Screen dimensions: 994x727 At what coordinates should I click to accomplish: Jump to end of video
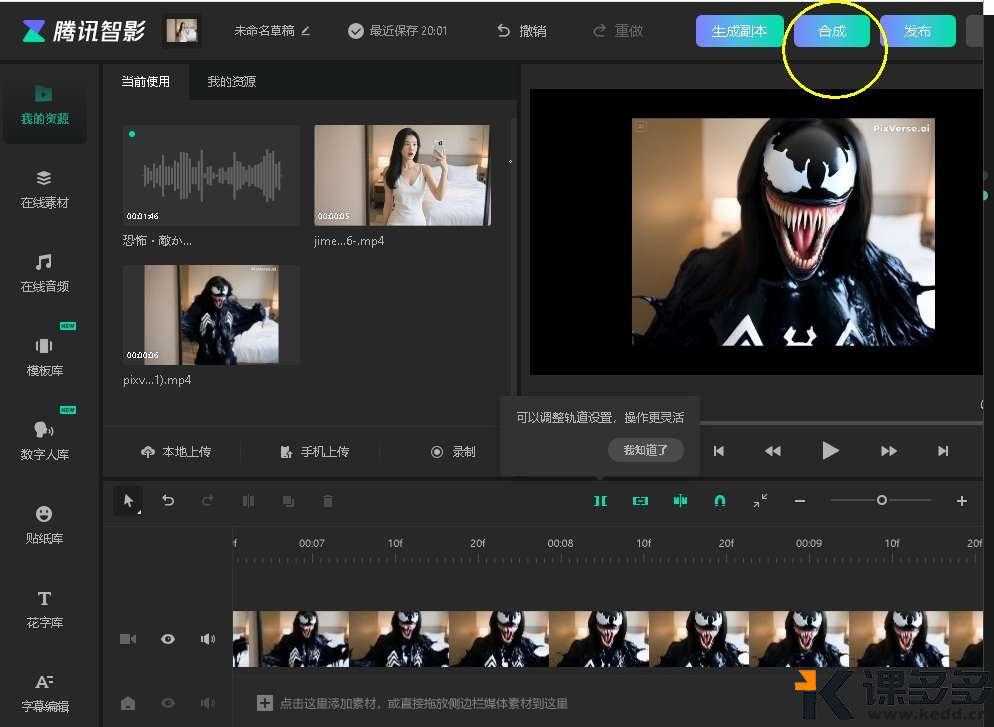943,451
